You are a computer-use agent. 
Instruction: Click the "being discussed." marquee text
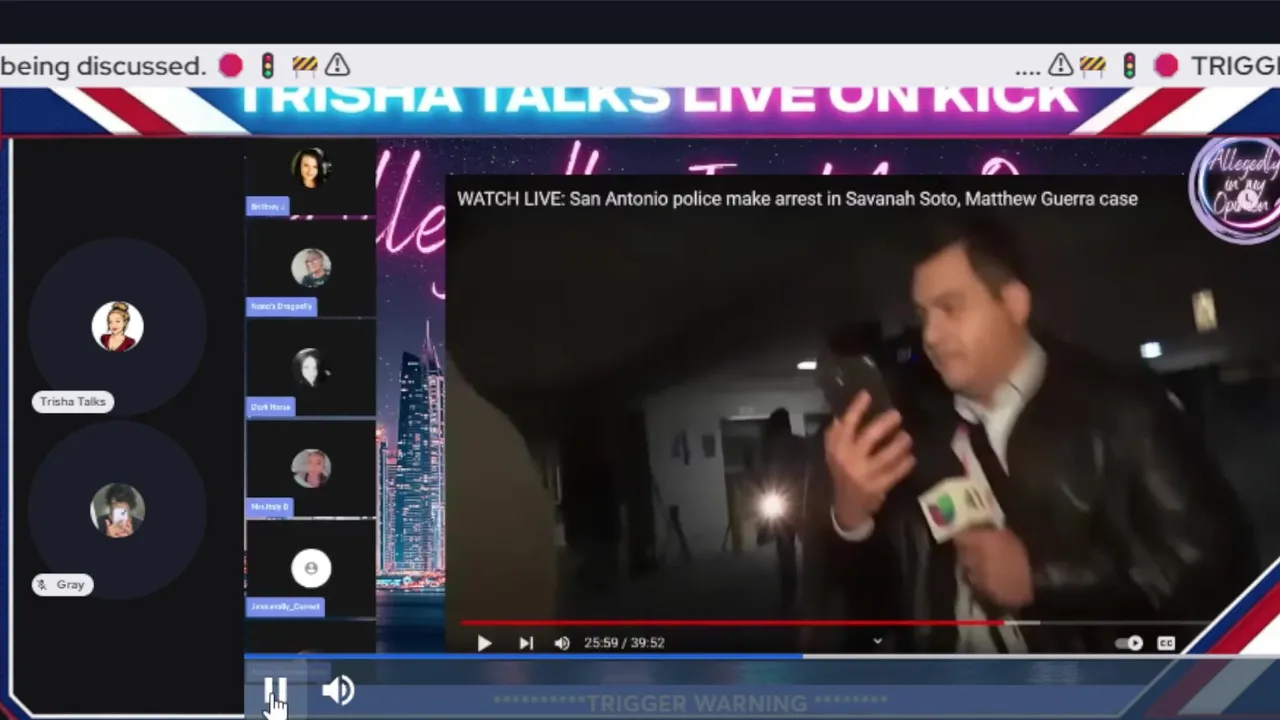click(102, 66)
